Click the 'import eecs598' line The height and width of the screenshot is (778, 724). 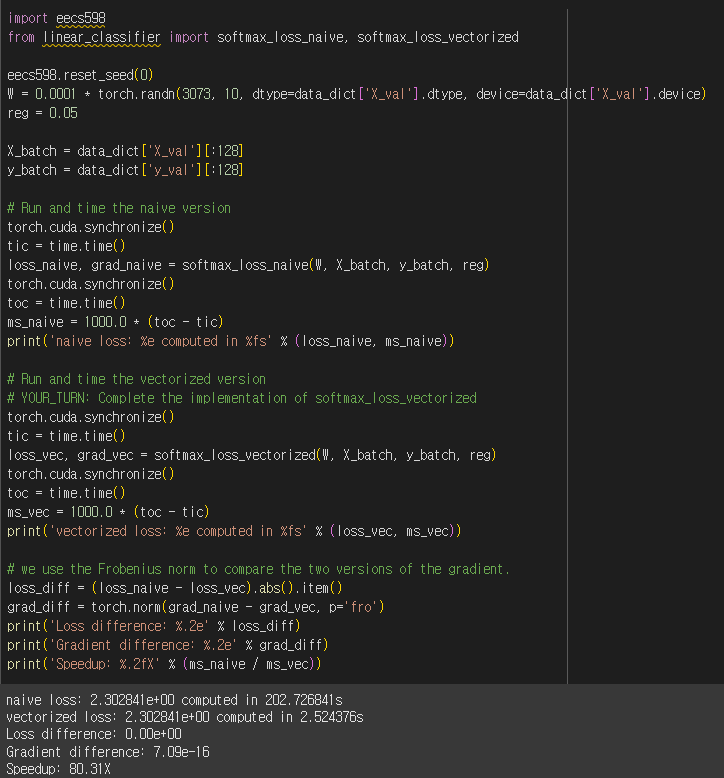[57, 18]
